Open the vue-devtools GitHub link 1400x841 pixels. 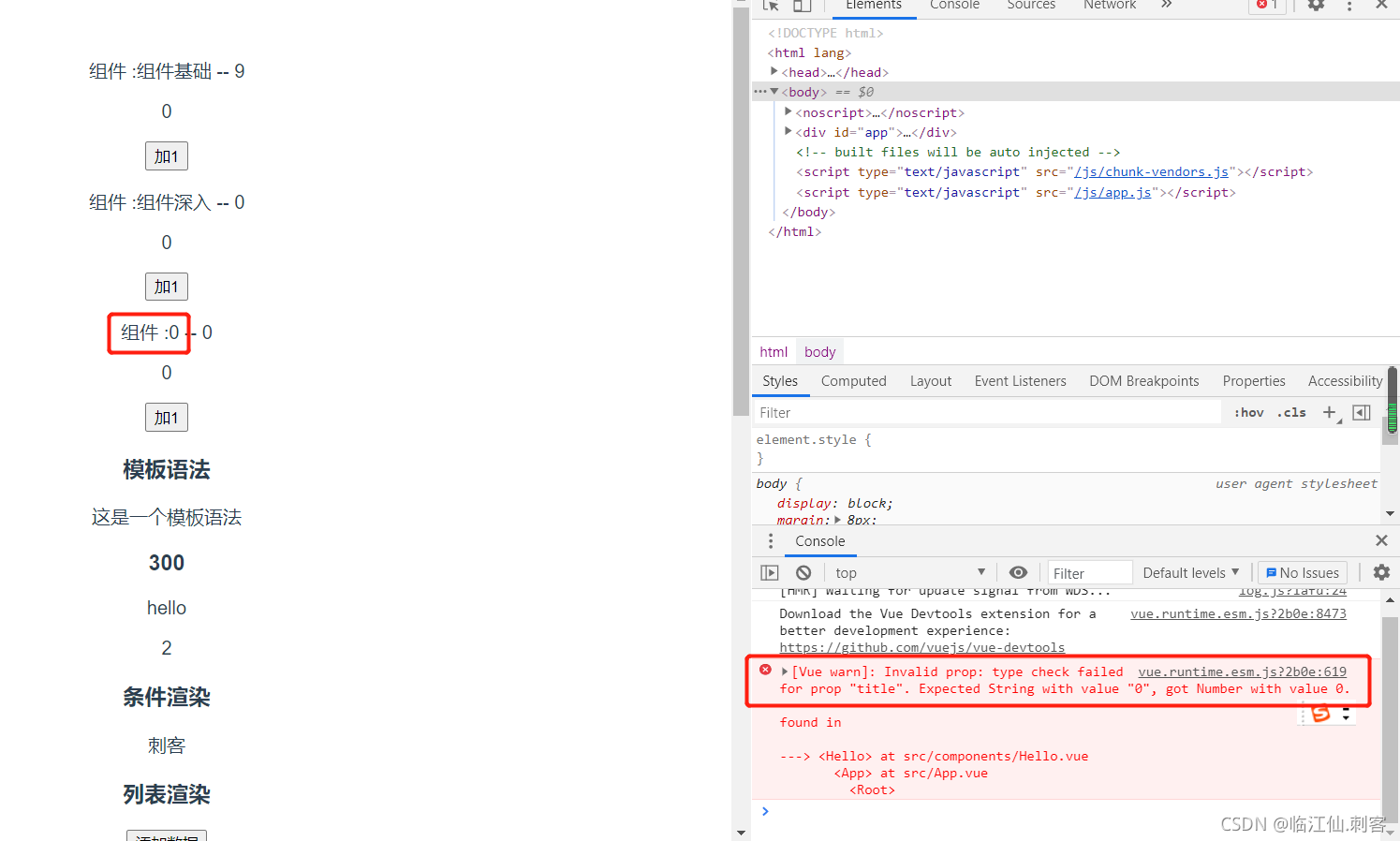[x=921, y=647]
